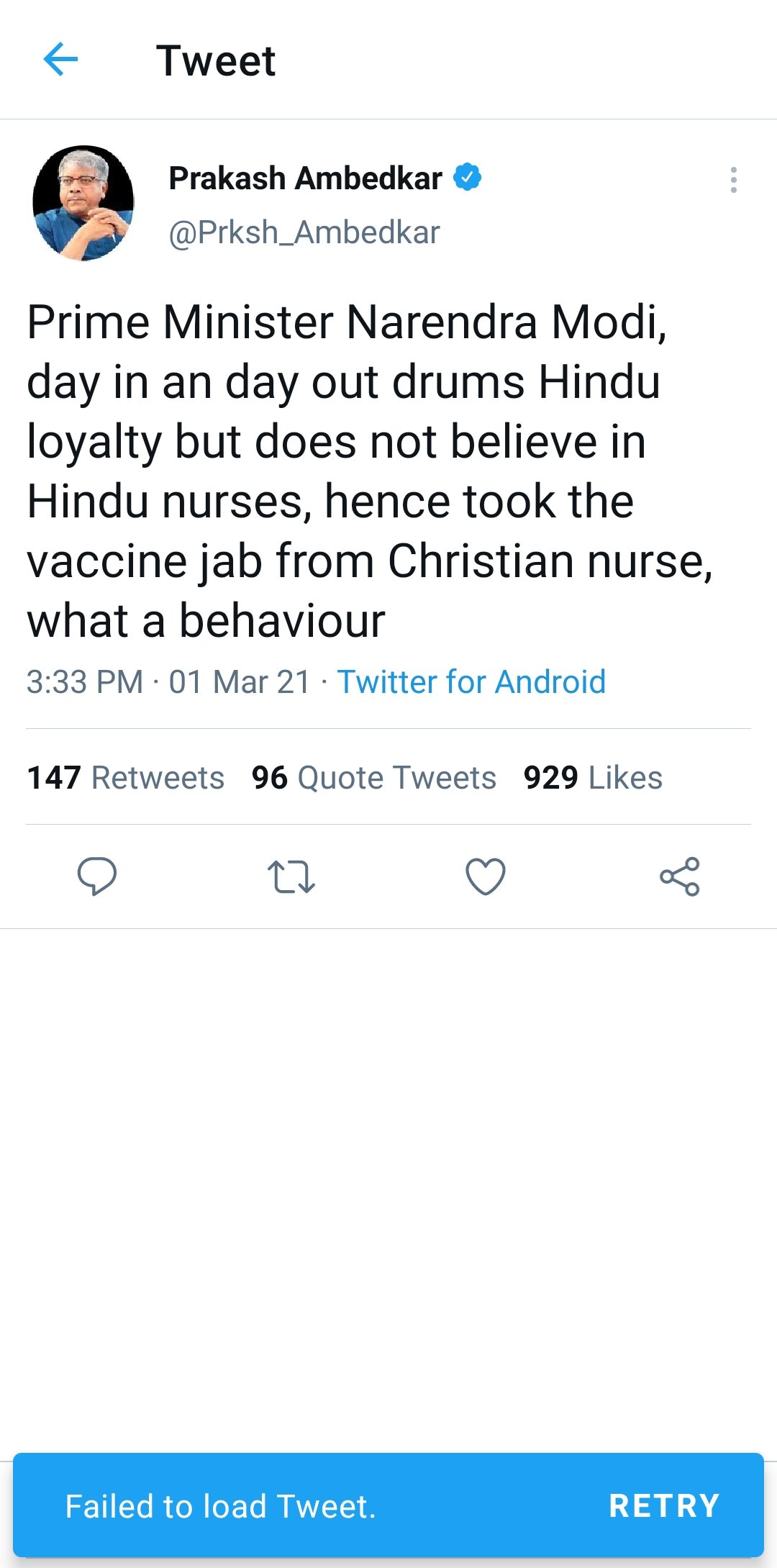777x1568 pixels.
Task: Tap the 01 Mar 21 date
Action: click(x=239, y=681)
